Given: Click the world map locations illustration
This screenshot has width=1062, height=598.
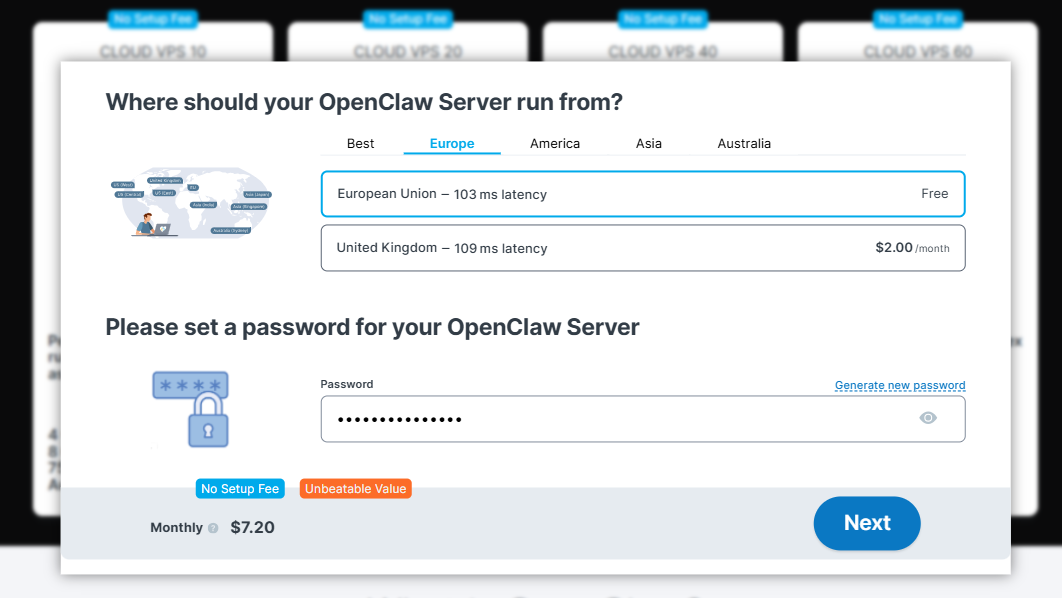Looking at the screenshot, I should click(192, 202).
